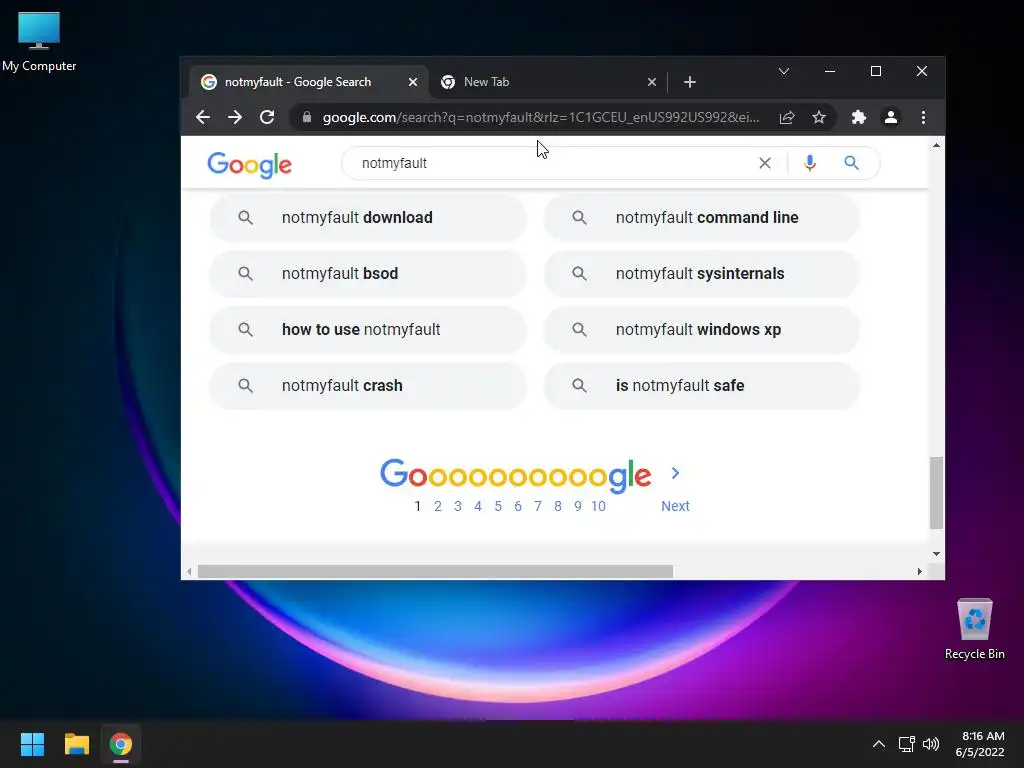Open the volume speaker icon
Viewport: 1024px width, 768px height.
pyautogui.click(x=931, y=744)
